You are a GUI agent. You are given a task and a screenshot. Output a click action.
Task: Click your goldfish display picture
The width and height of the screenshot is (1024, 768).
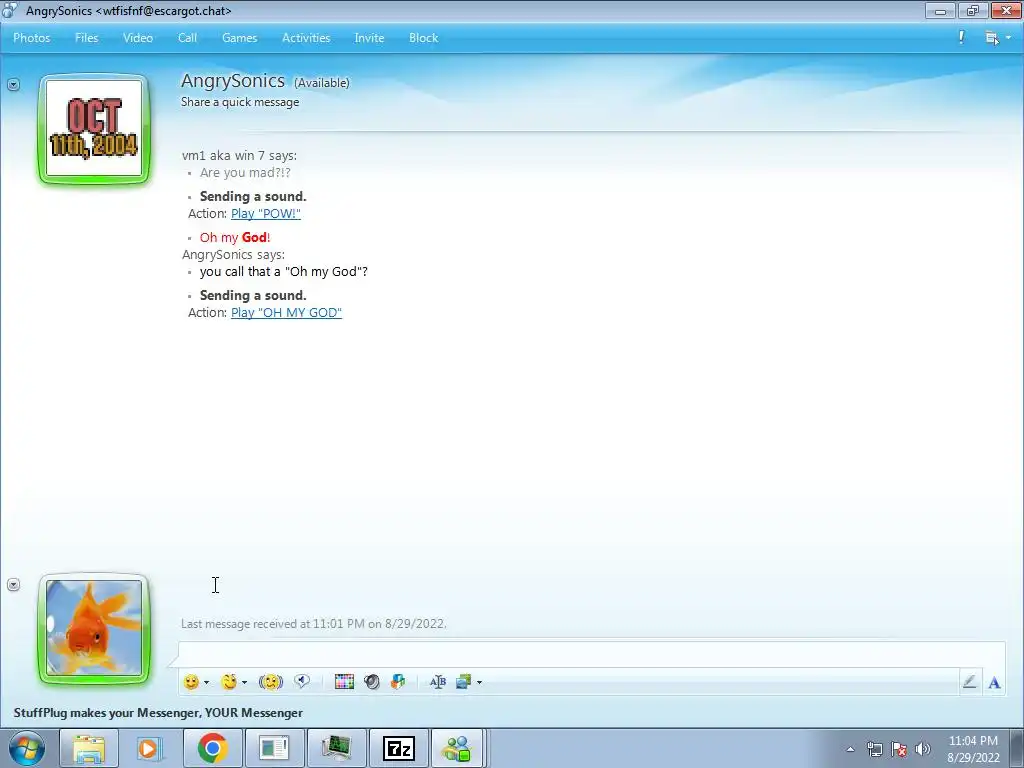coord(94,628)
